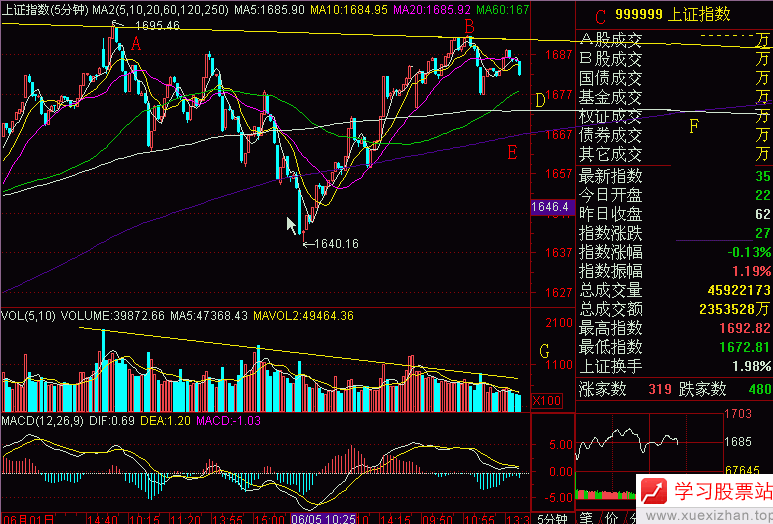
Task: Click the DEA:1.20 readout
Action: (165, 421)
